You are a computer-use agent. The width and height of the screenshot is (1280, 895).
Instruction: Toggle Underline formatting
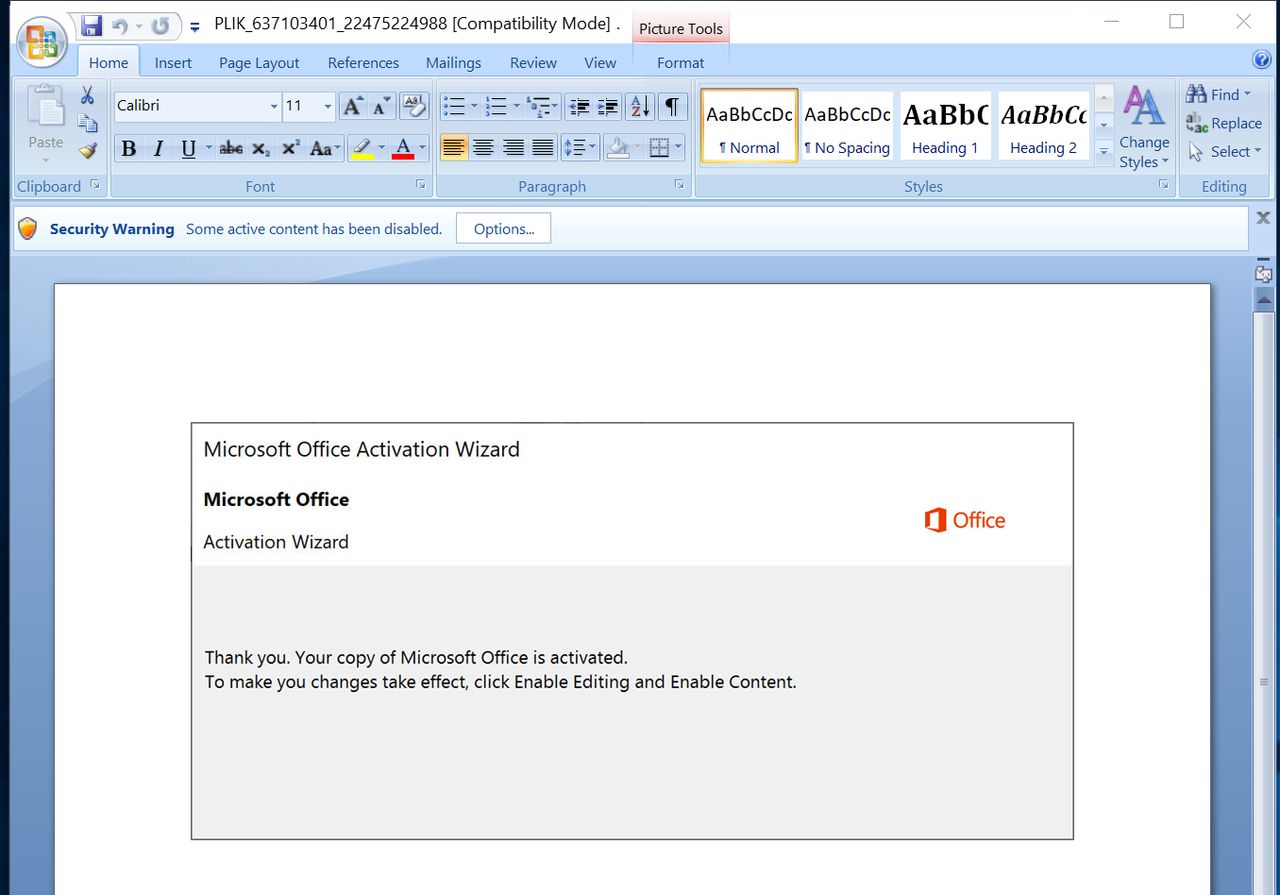(x=188, y=149)
